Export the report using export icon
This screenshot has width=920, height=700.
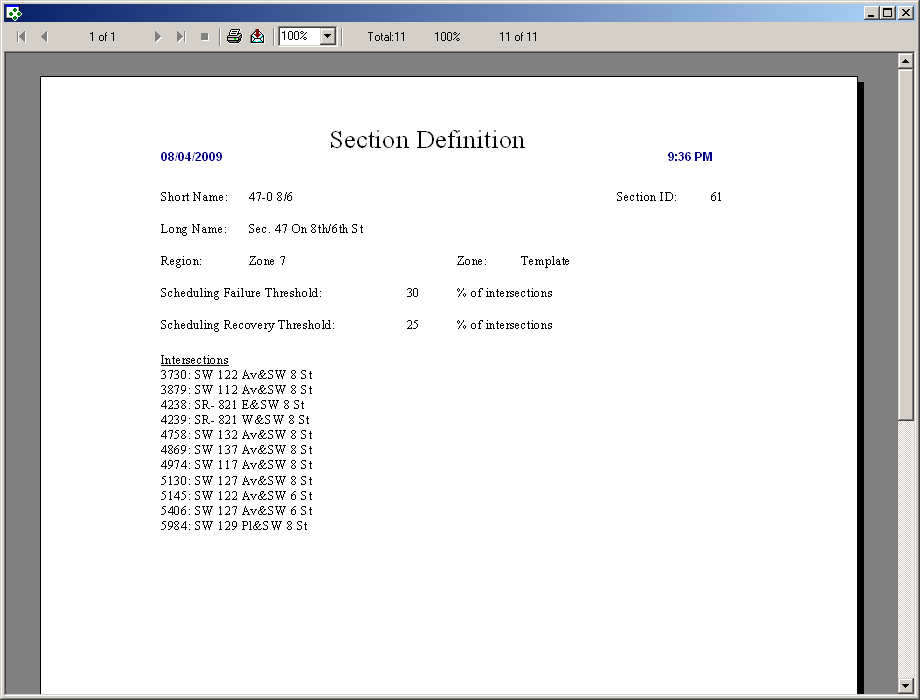pos(257,37)
